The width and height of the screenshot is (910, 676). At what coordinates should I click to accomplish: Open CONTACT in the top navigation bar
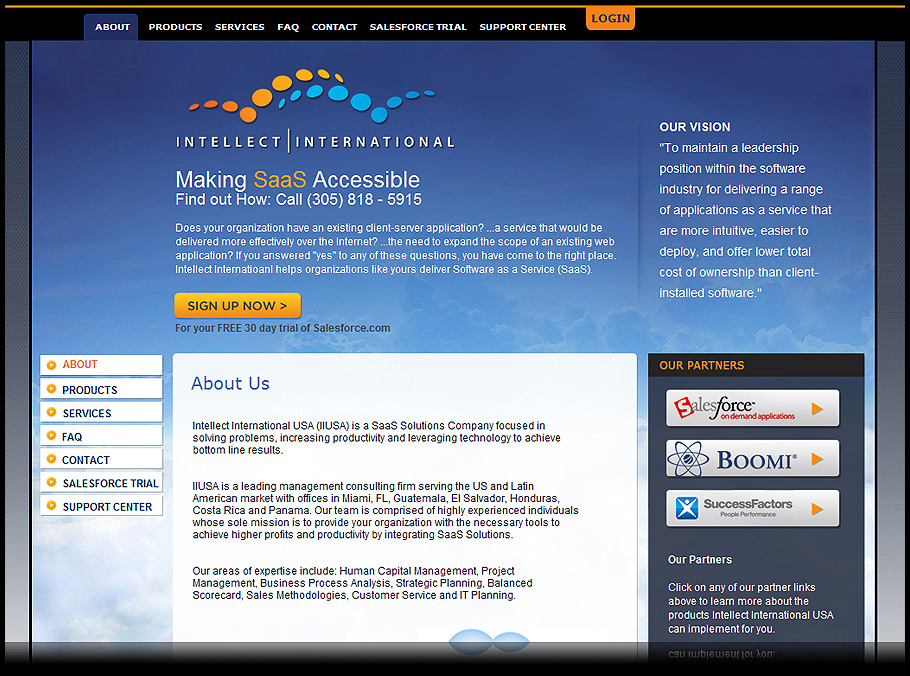(334, 27)
